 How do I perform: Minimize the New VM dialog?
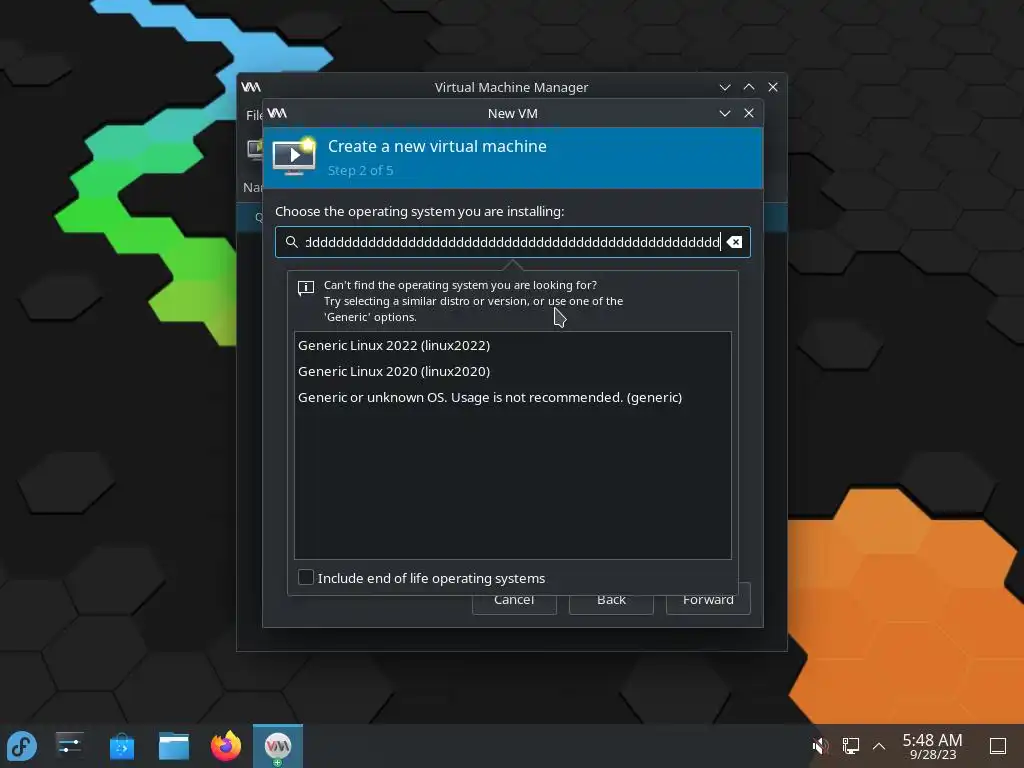tap(725, 113)
